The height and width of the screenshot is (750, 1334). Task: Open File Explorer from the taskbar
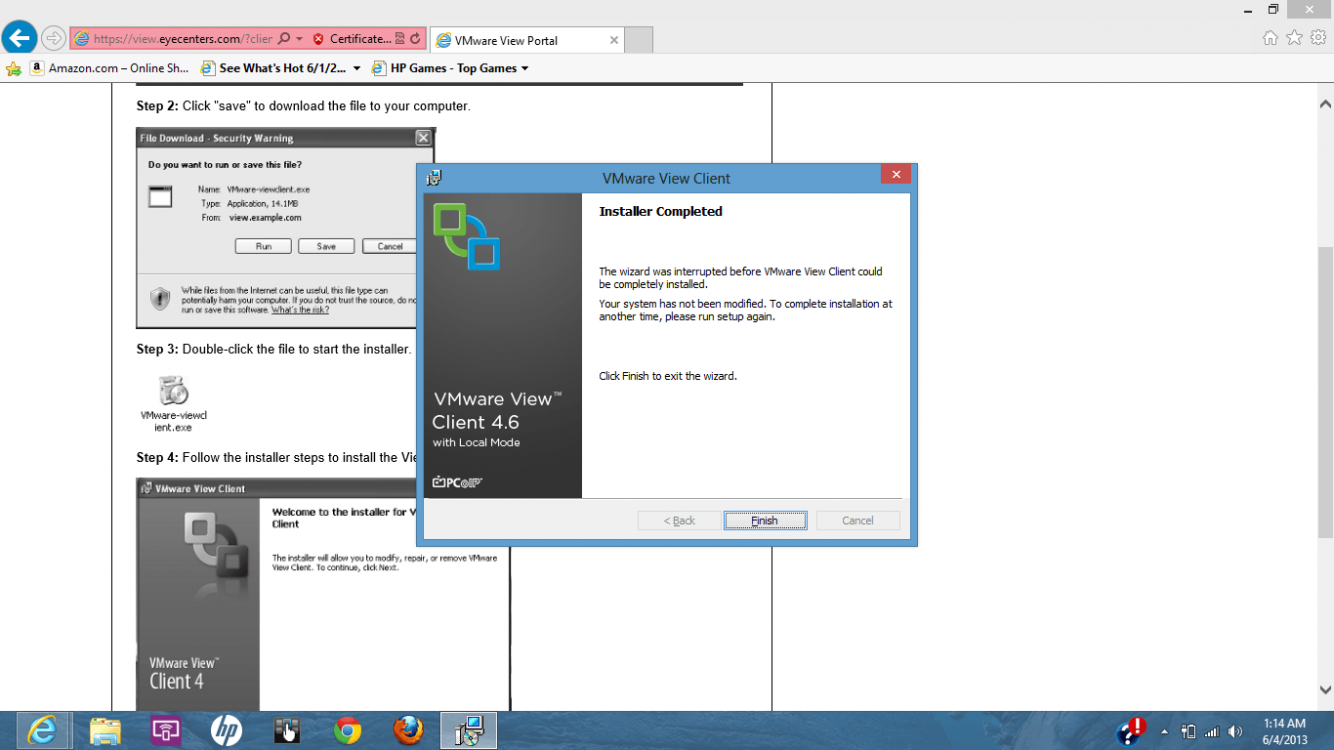coord(105,731)
